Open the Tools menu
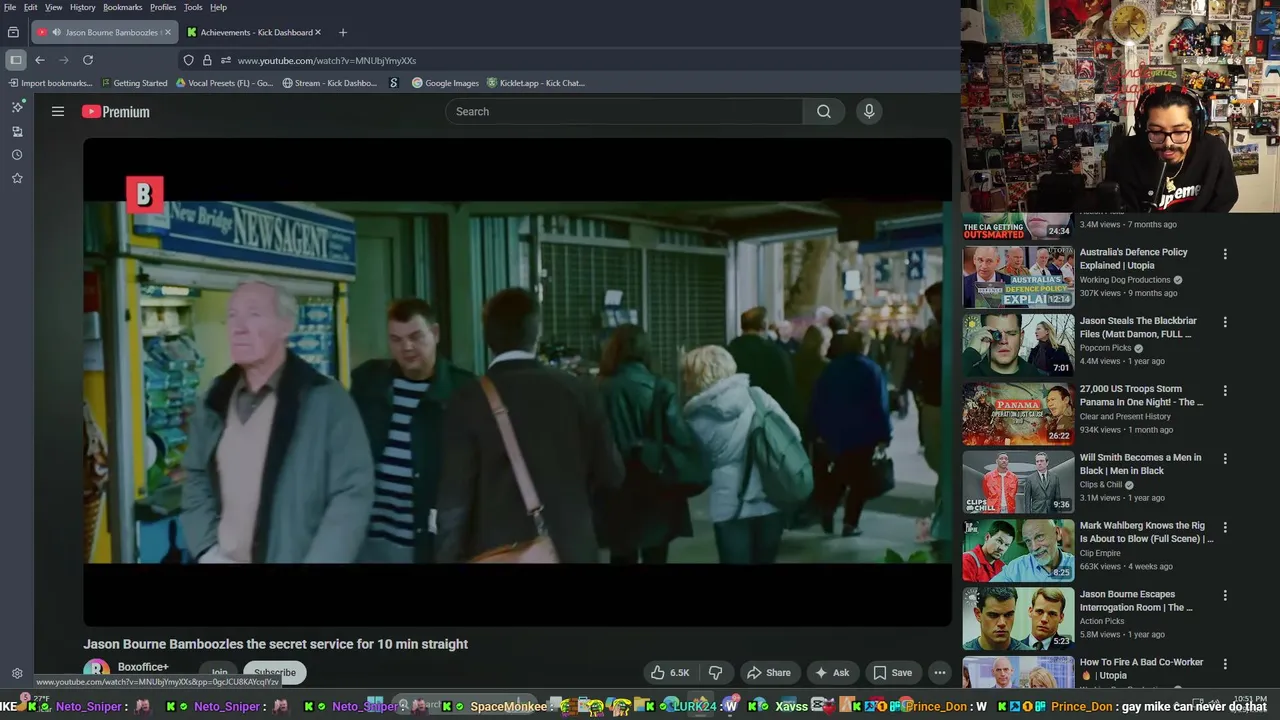The width and height of the screenshot is (1280, 720). 193,7
